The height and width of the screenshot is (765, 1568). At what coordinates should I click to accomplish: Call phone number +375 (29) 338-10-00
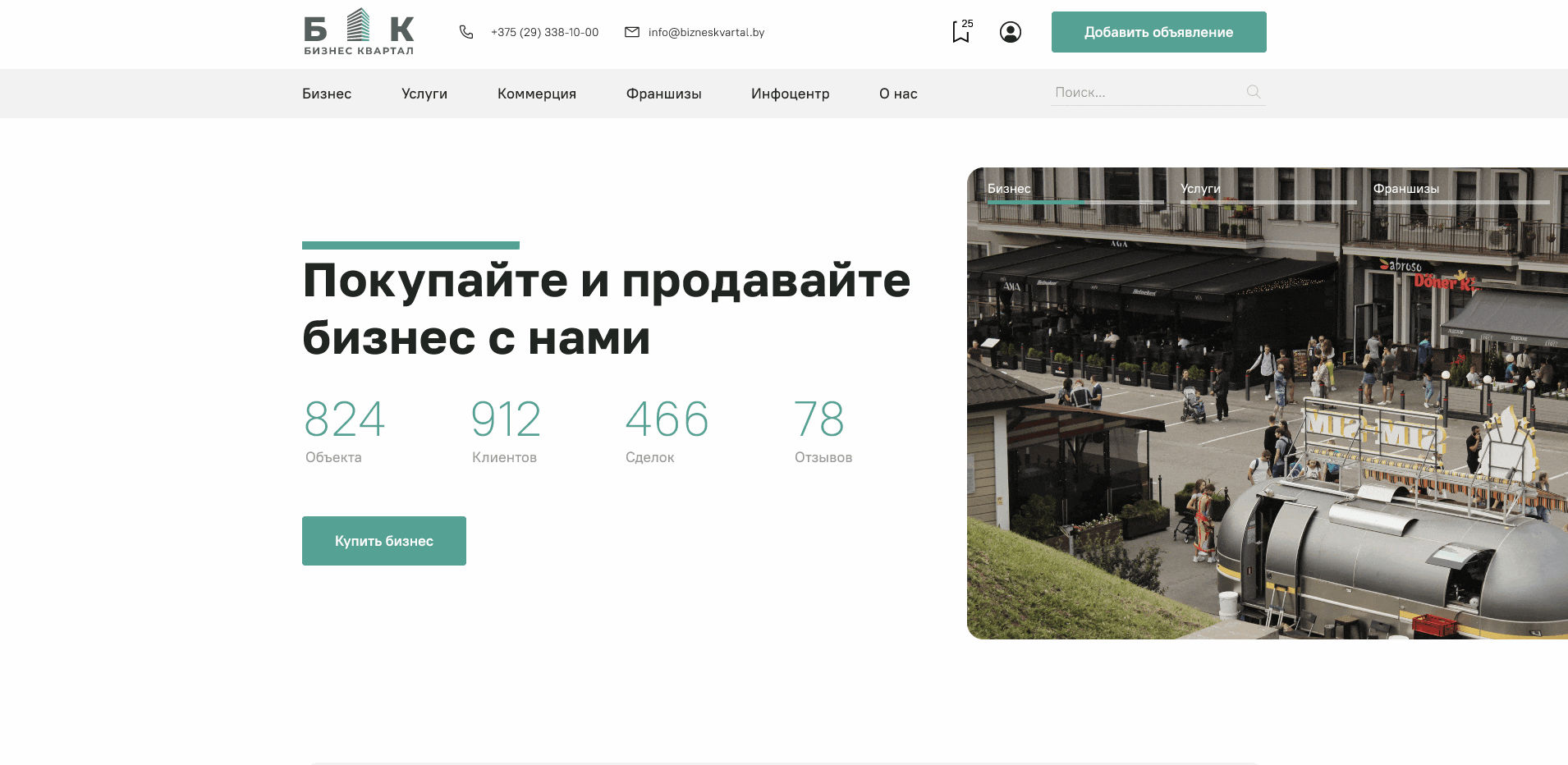pyautogui.click(x=544, y=32)
